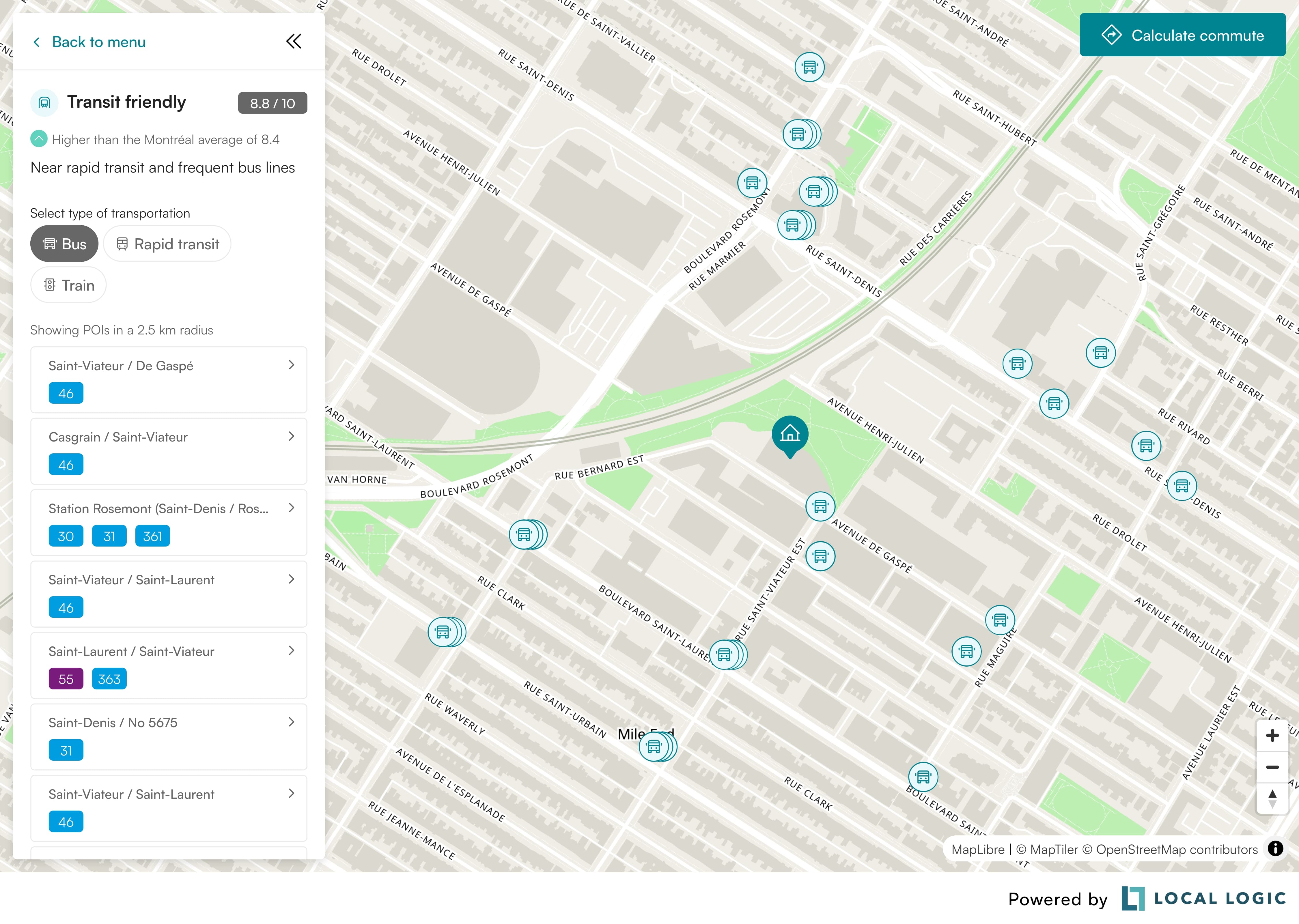This screenshot has width=1299, height=924.
Task: Click route 30 badge
Action: pos(66,536)
